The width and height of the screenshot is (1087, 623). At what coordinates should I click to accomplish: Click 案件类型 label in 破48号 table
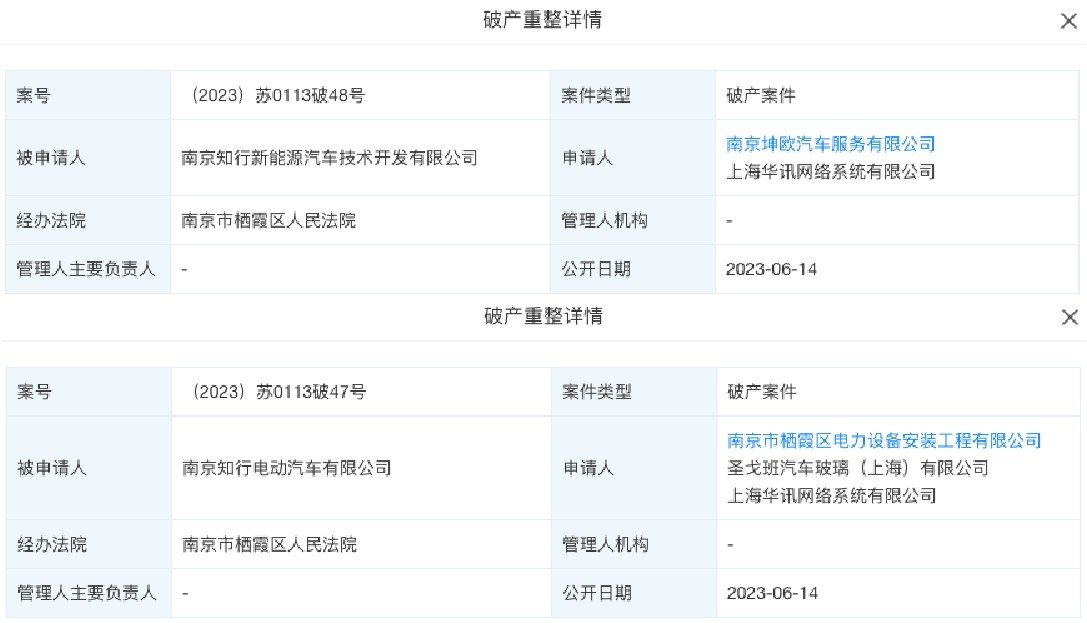[x=596, y=96]
